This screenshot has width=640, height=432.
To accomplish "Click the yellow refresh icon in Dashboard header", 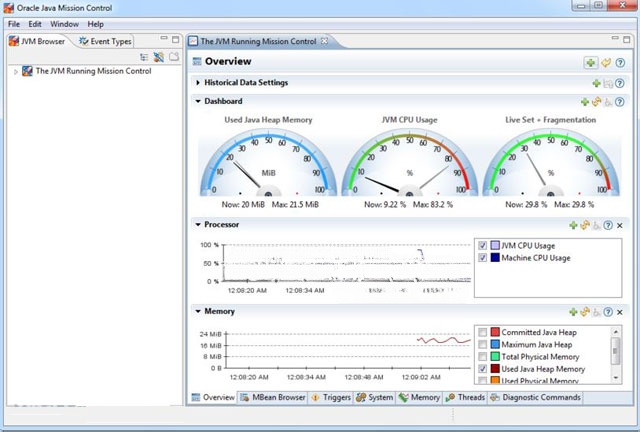I will click(x=596, y=101).
